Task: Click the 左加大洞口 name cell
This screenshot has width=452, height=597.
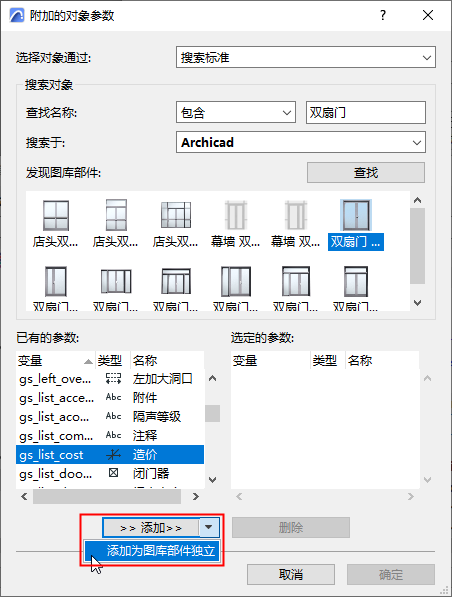Action: (x=162, y=378)
